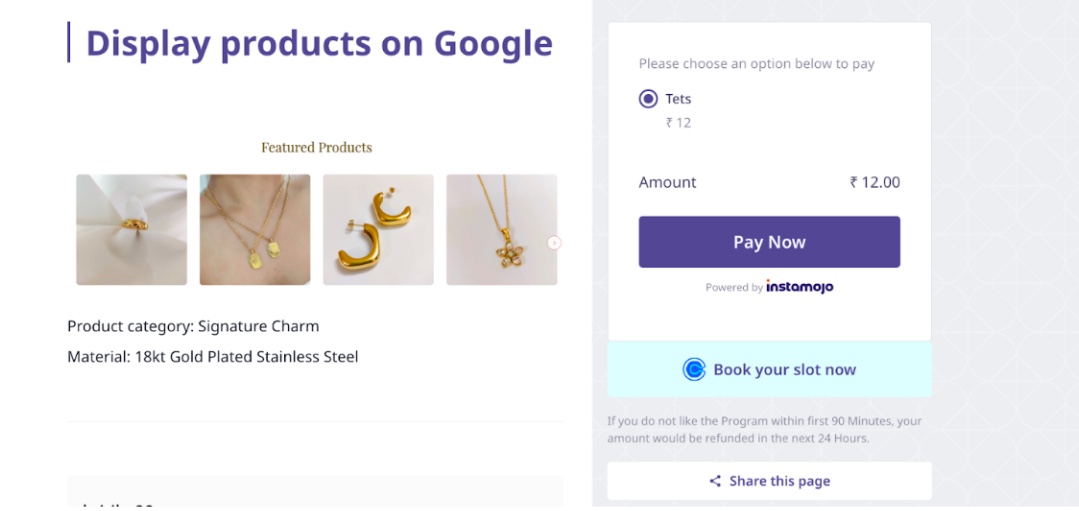The width and height of the screenshot is (1079, 511).
Task: Open the gold ring product thumbnail
Action: click(131, 230)
